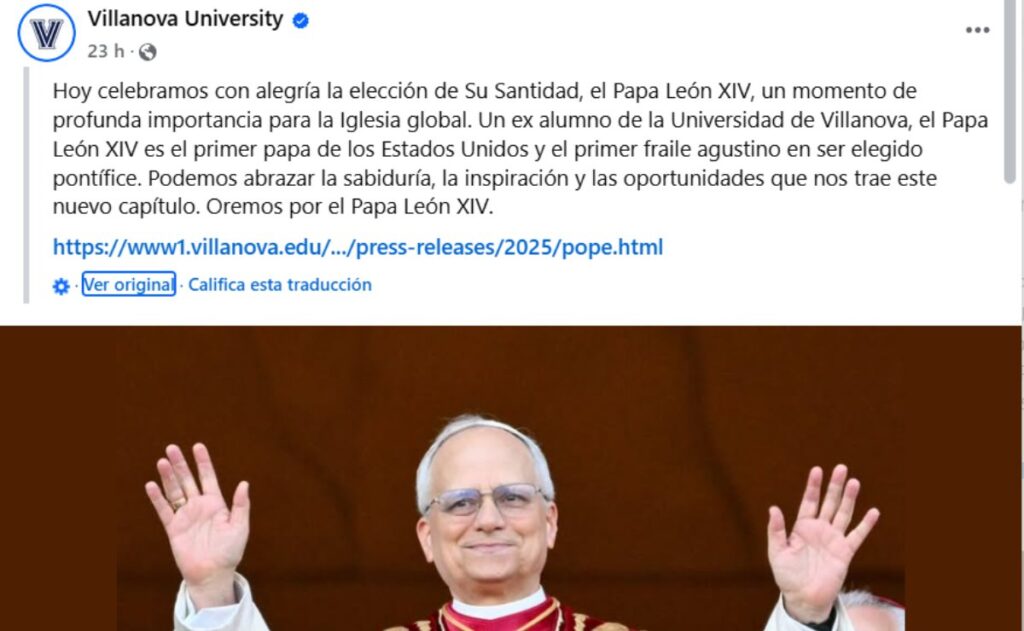Toggle Ver original to show untranslated post
Image resolution: width=1024 pixels, height=631 pixels.
pyautogui.click(x=129, y=284)
